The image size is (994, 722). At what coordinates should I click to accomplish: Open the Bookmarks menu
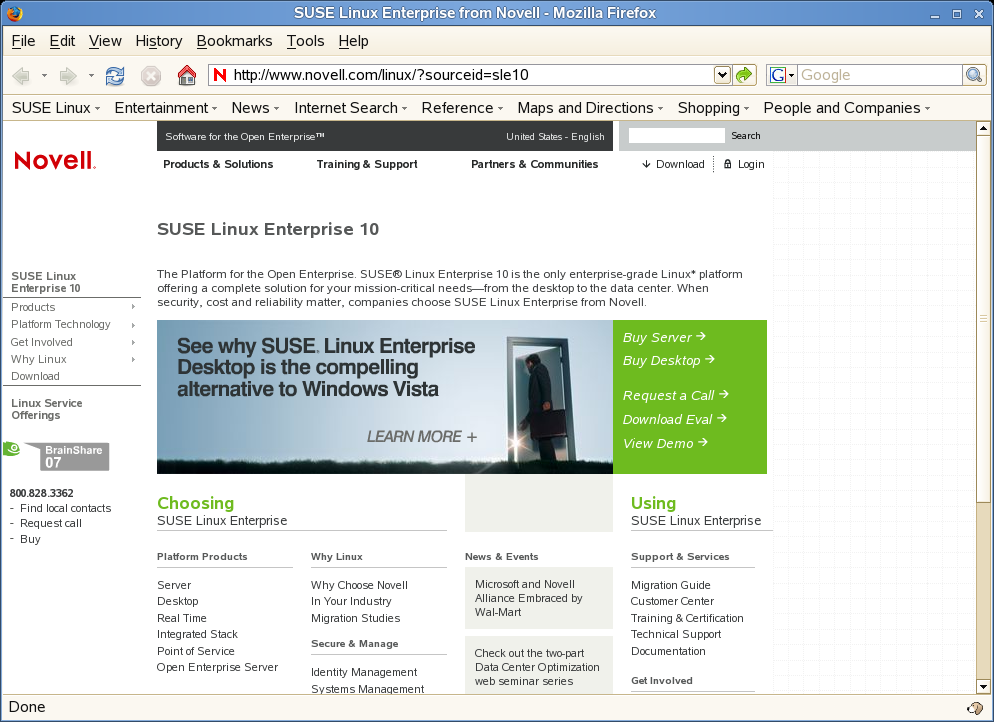coord(235,41)
